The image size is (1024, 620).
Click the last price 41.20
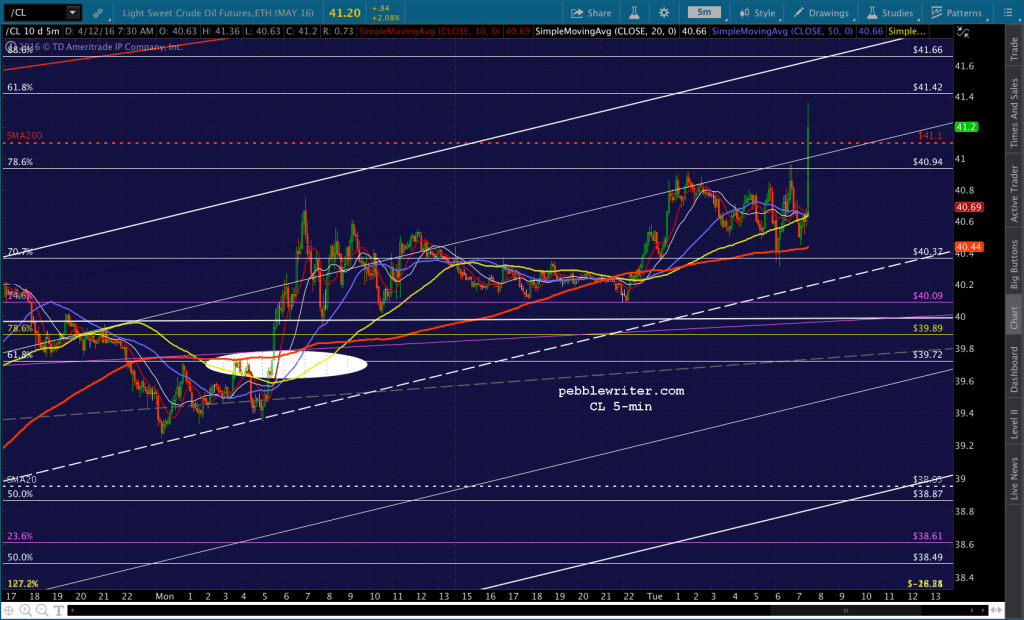point(344,12)
